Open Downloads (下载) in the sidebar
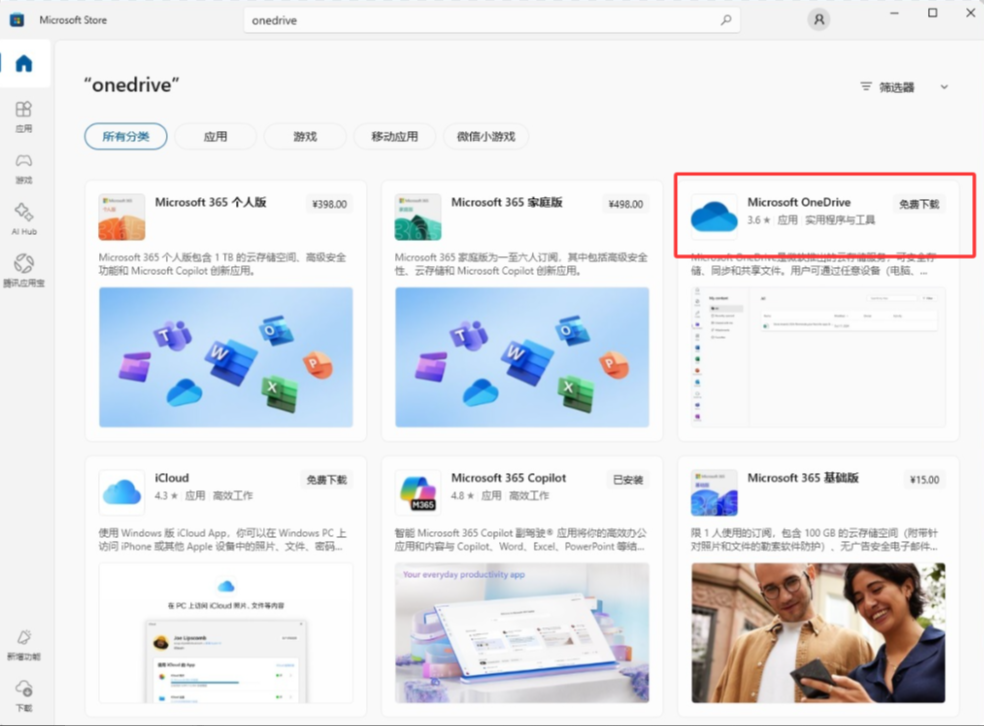 point(23,694)
